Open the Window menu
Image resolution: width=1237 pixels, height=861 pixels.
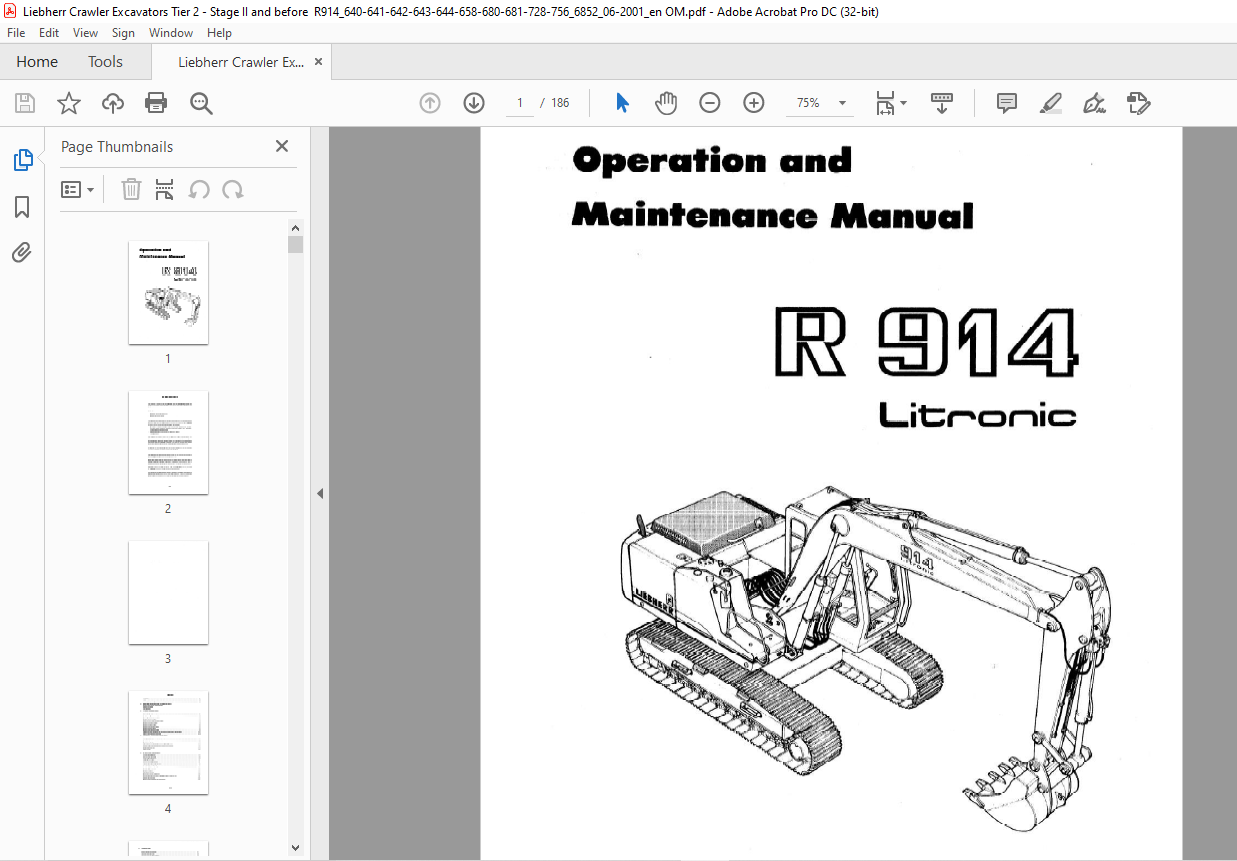coord(171,33)
